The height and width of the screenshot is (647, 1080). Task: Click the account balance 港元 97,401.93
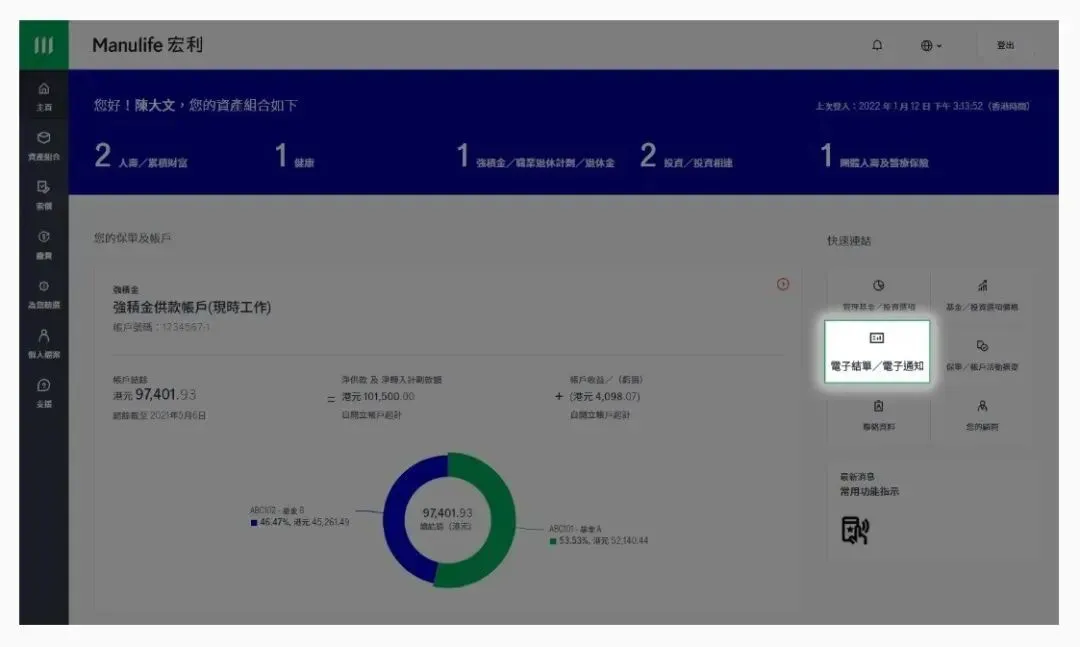click(x=154, y=395)
